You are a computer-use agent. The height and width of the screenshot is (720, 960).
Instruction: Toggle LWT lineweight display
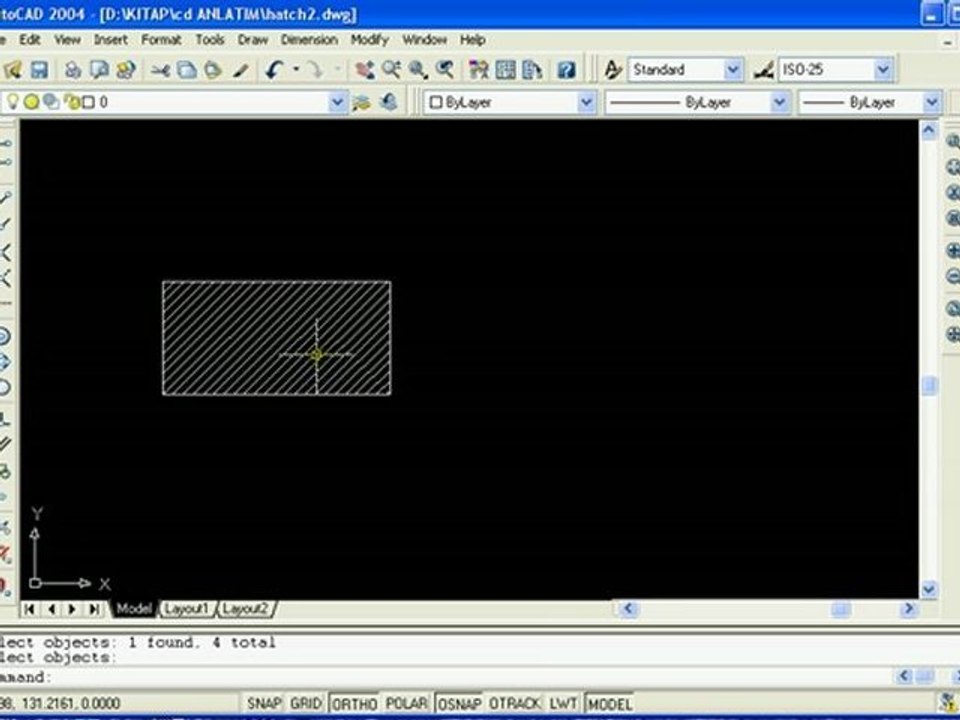[x=563, y=703]
